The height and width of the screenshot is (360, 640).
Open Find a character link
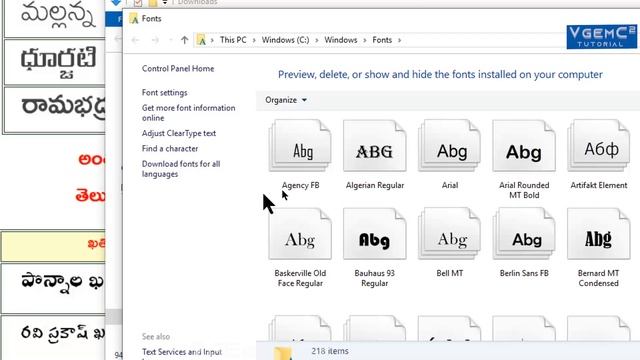pos(170,149)
